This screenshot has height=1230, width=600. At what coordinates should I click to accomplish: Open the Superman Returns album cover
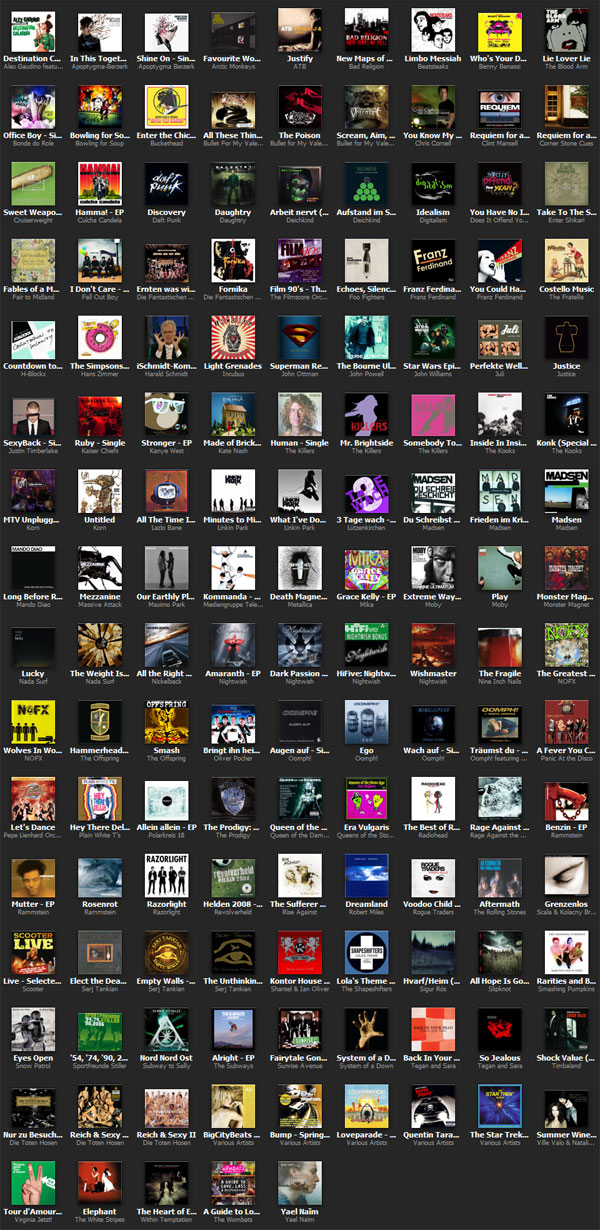300,337
